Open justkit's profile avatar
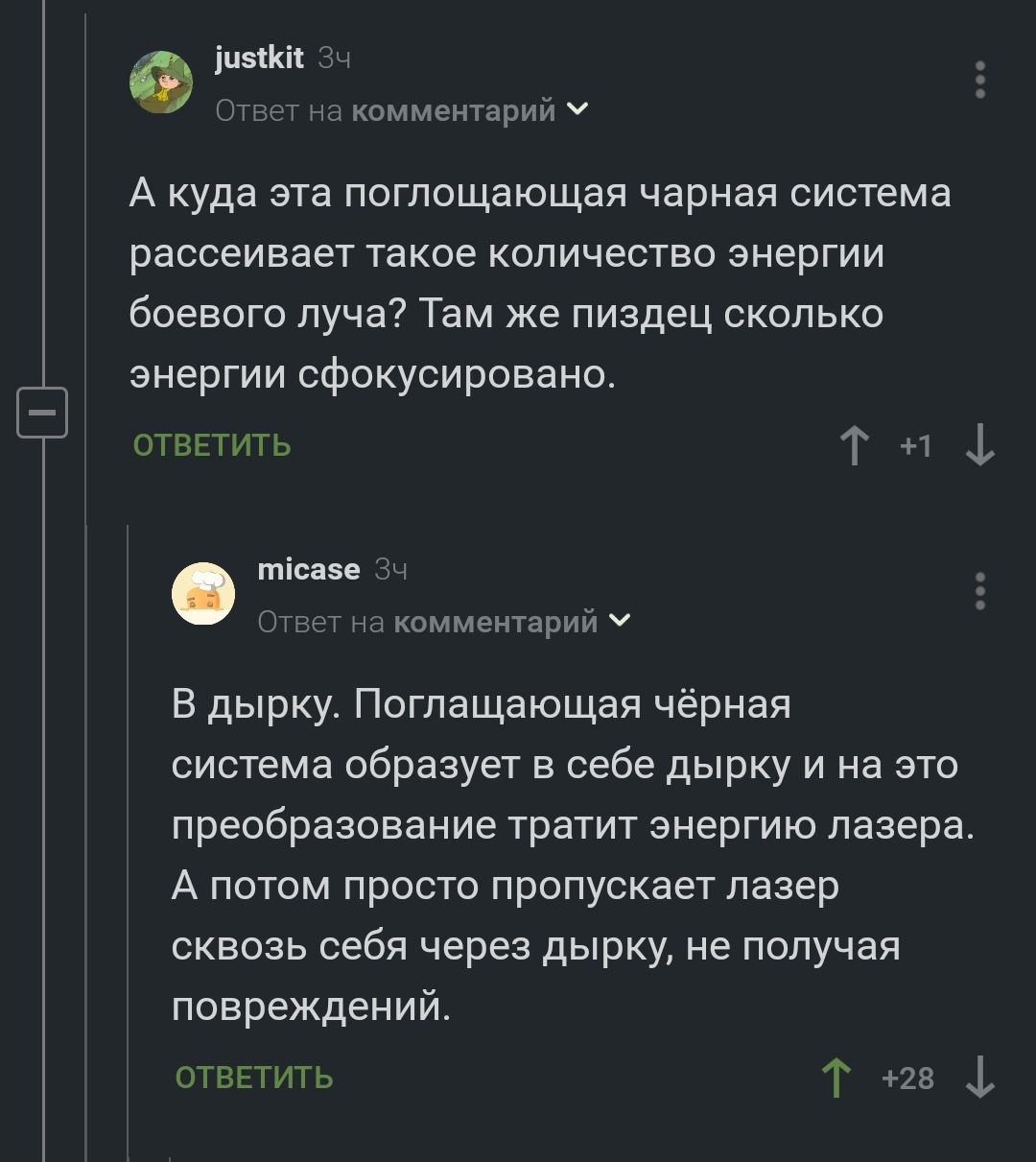The height and width of the screenshot is (1162, 1036). [161, 82]
